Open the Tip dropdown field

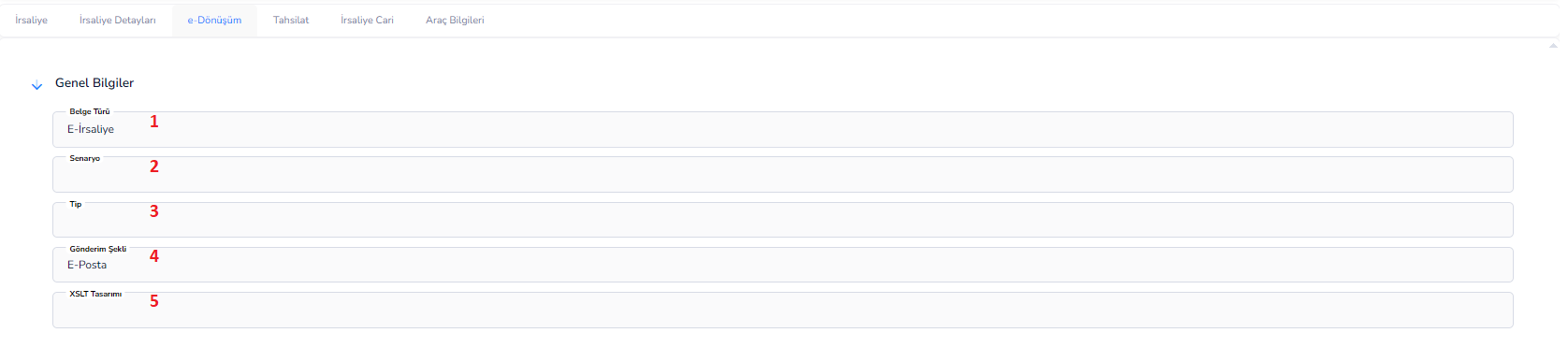(782, 220)
